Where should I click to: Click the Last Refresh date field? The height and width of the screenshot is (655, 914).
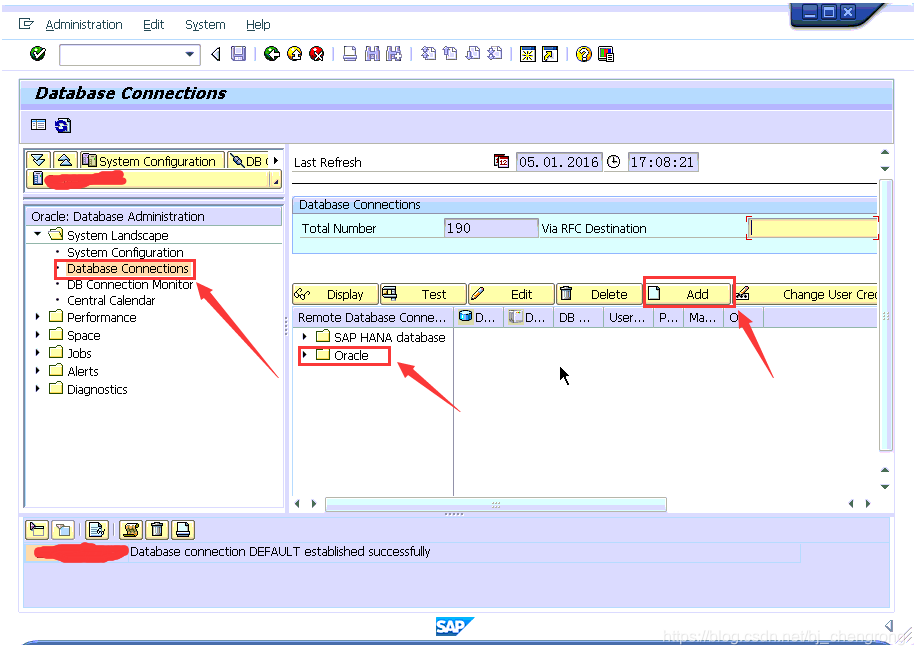(x=558, y=162)
